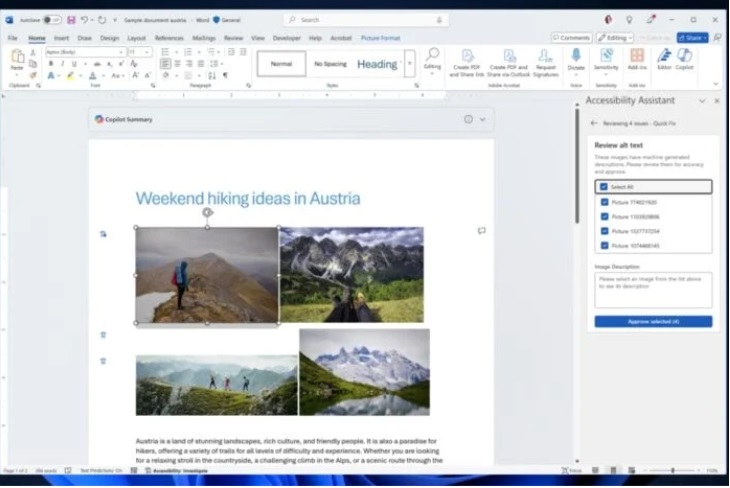Screen dimensions: 730x488
Task: Click the Approve selected button
Action: click(653, 321)
